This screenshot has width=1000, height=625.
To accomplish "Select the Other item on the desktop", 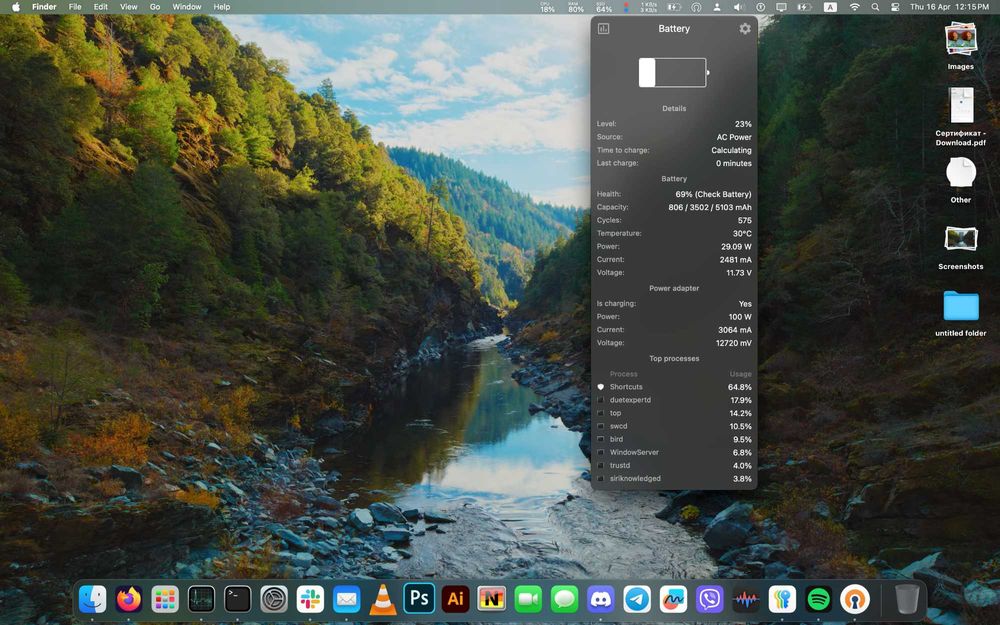I will [x=960, y=180].
